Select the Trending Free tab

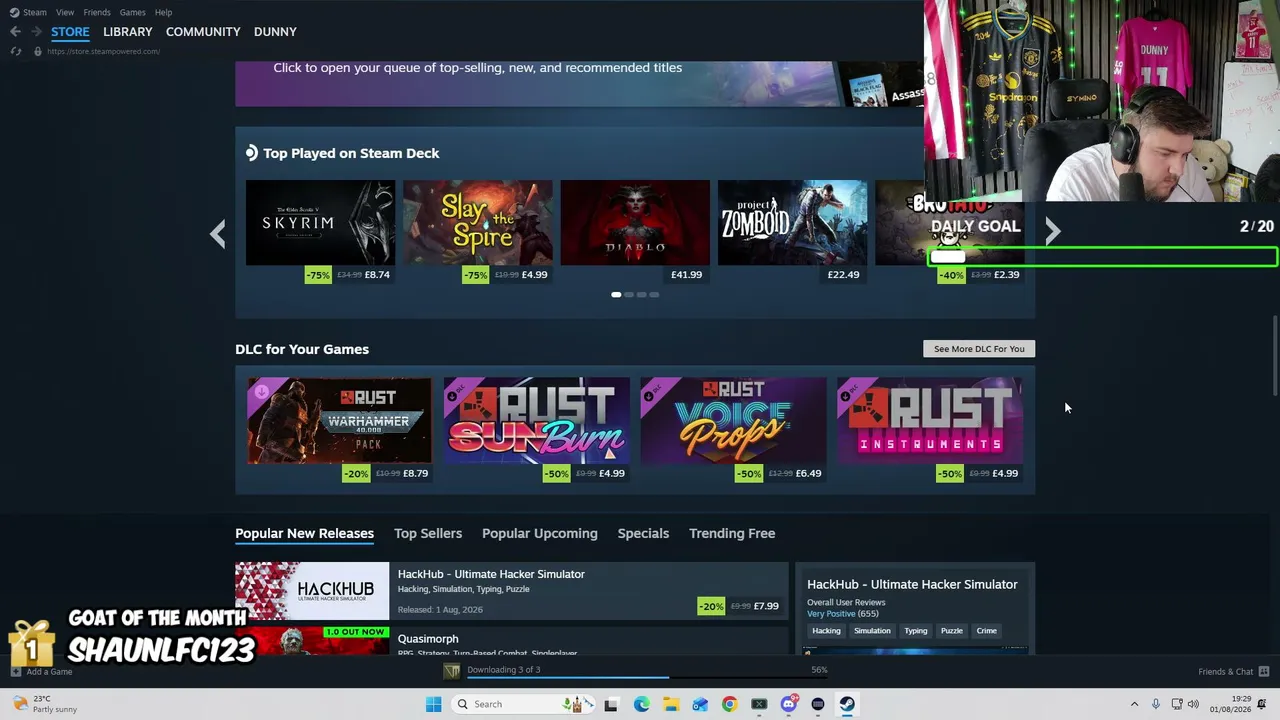click(x=732, y=533)
